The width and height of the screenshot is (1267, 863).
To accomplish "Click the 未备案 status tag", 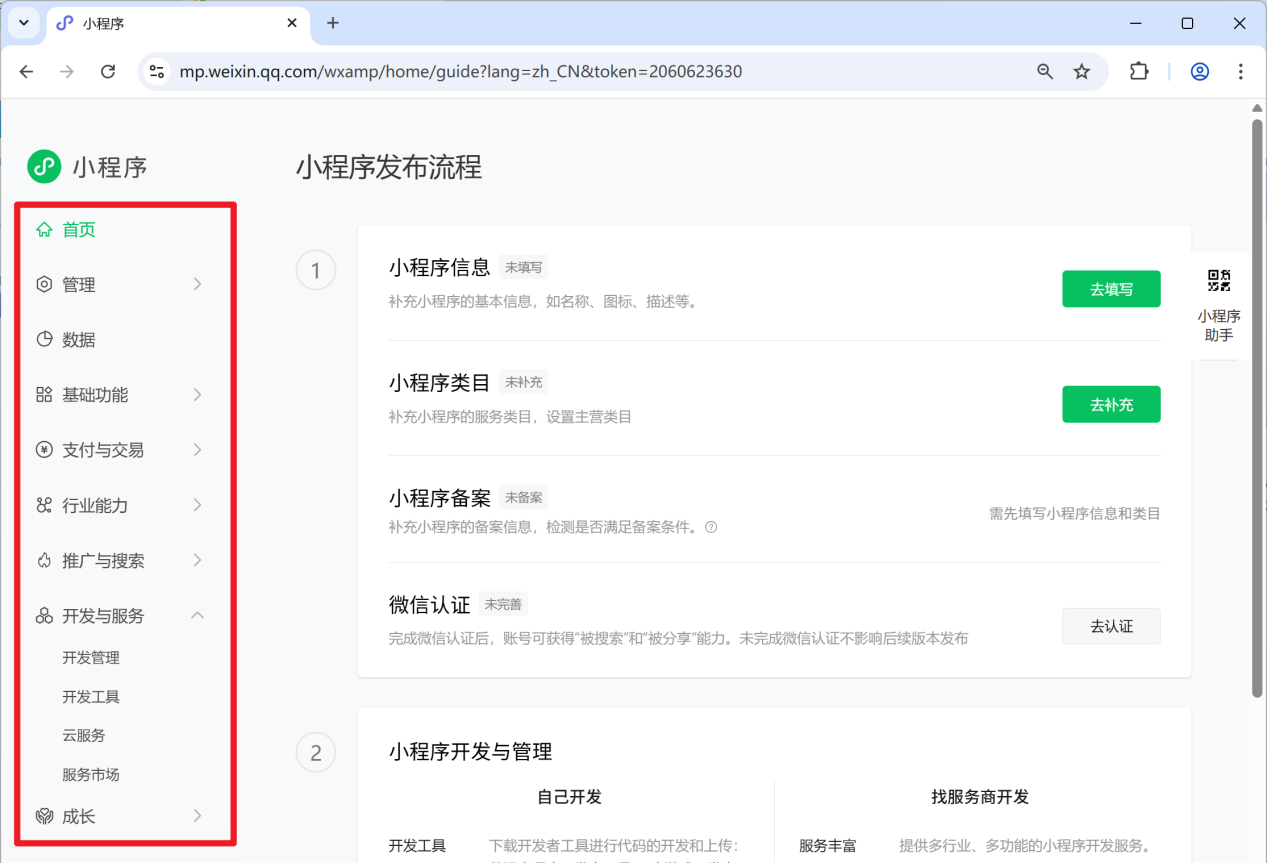I will point(524,498).
